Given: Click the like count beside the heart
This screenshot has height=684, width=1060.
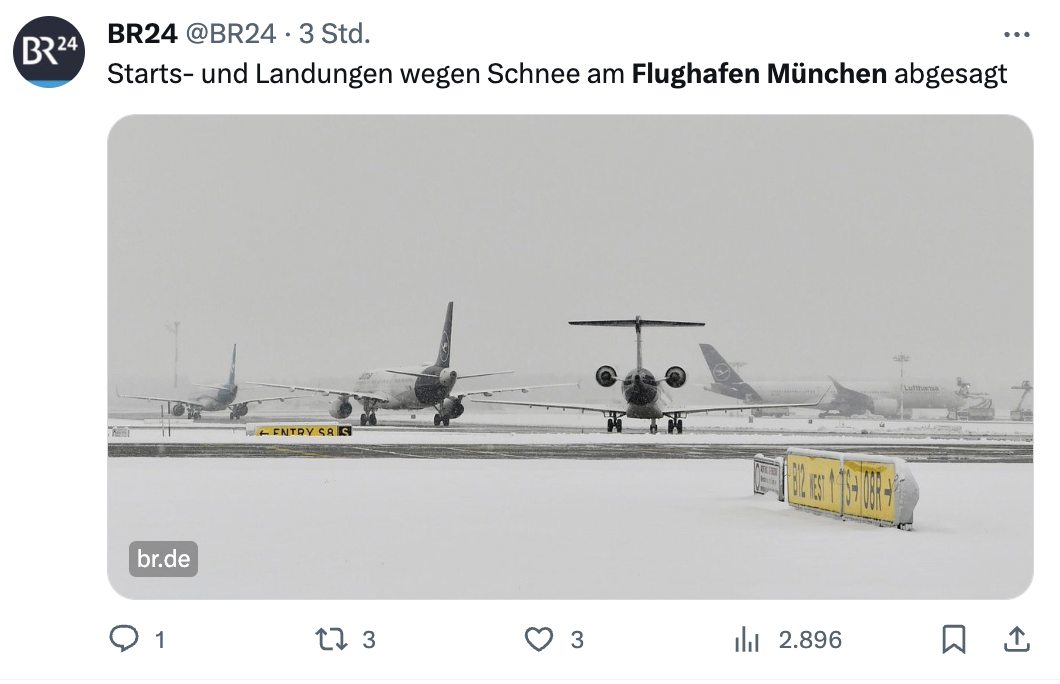Looking at the screenshot, I should (577, 639).
